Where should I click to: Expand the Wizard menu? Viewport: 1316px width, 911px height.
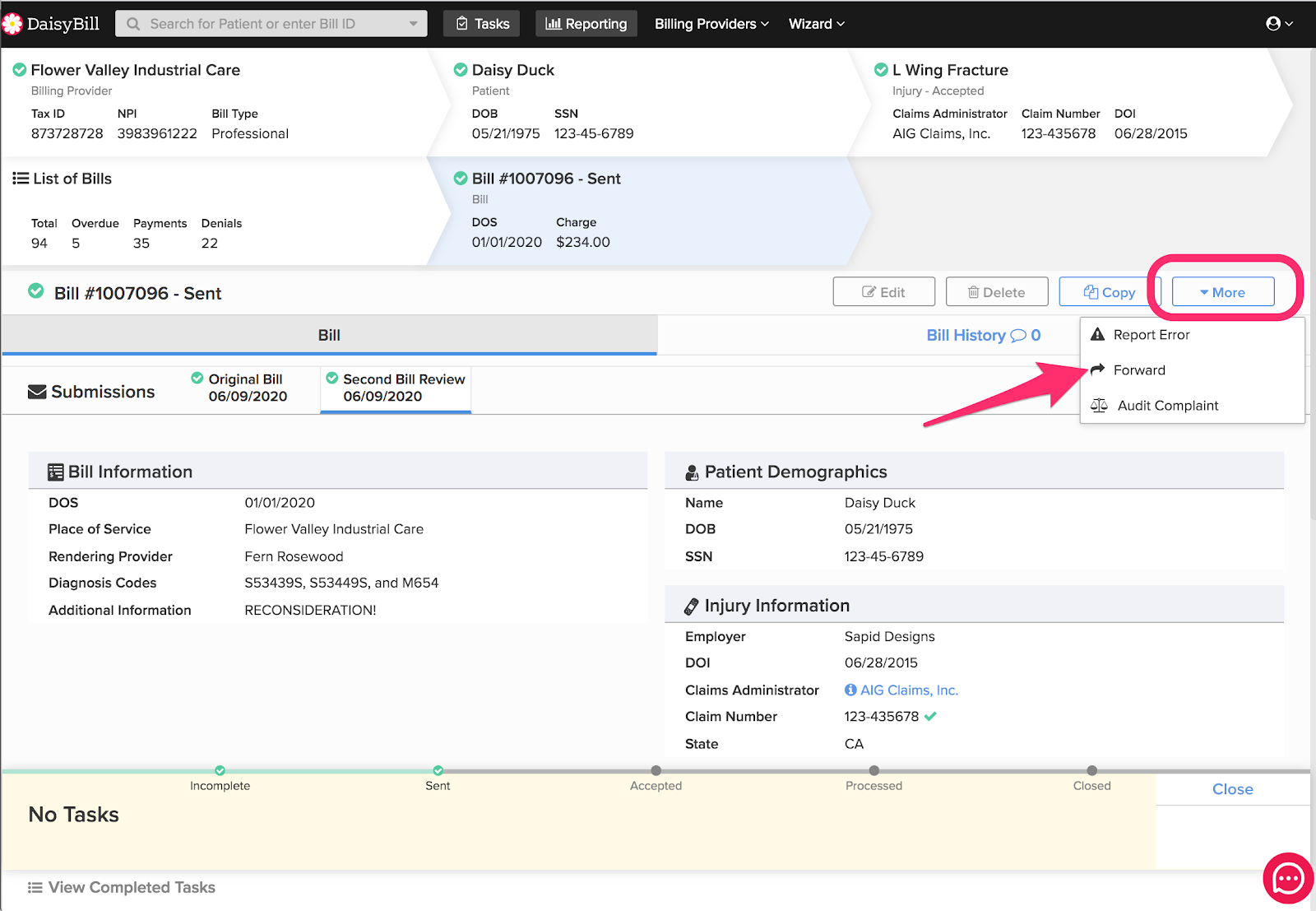pos(817,24)
